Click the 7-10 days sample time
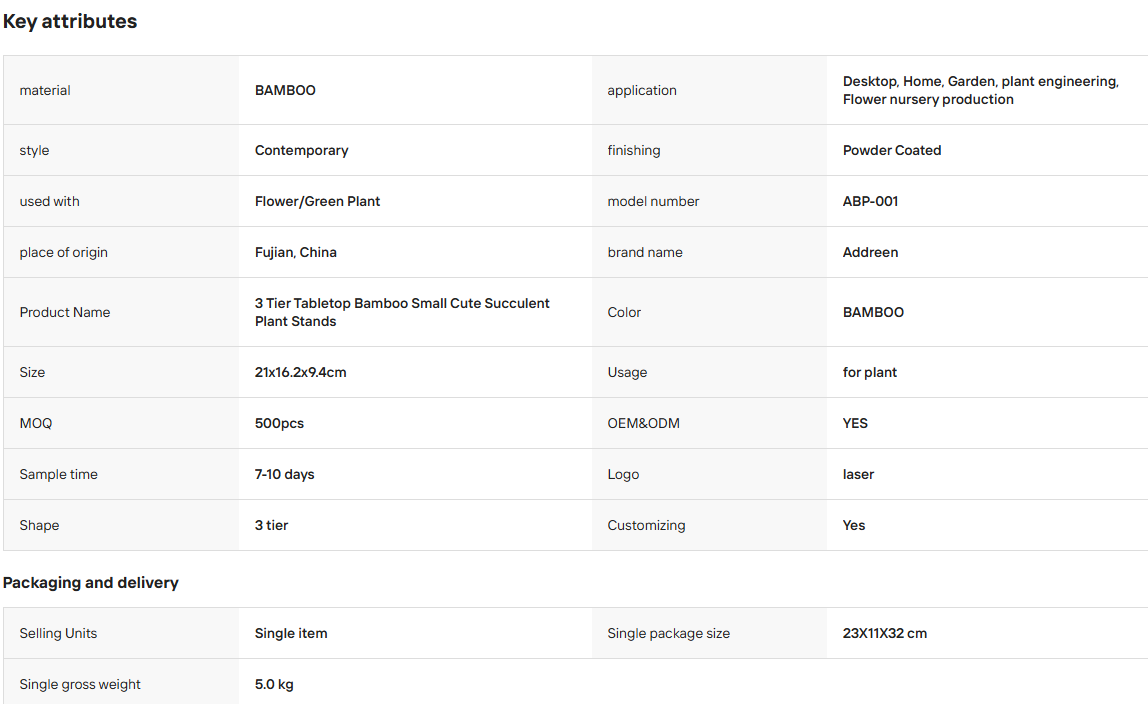Screen dimensions: 1148x704 coord(284,474)
